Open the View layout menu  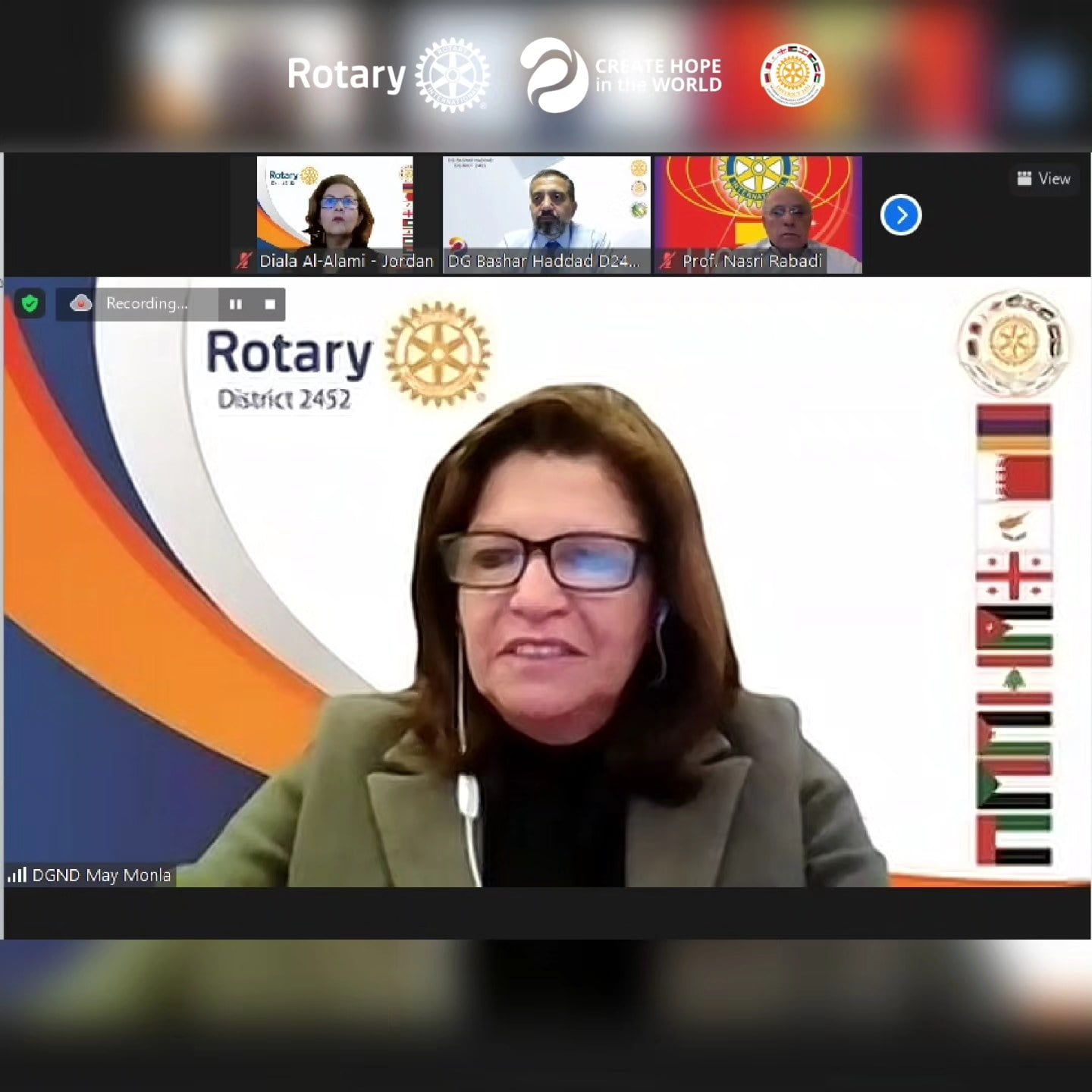point(1043,179)
